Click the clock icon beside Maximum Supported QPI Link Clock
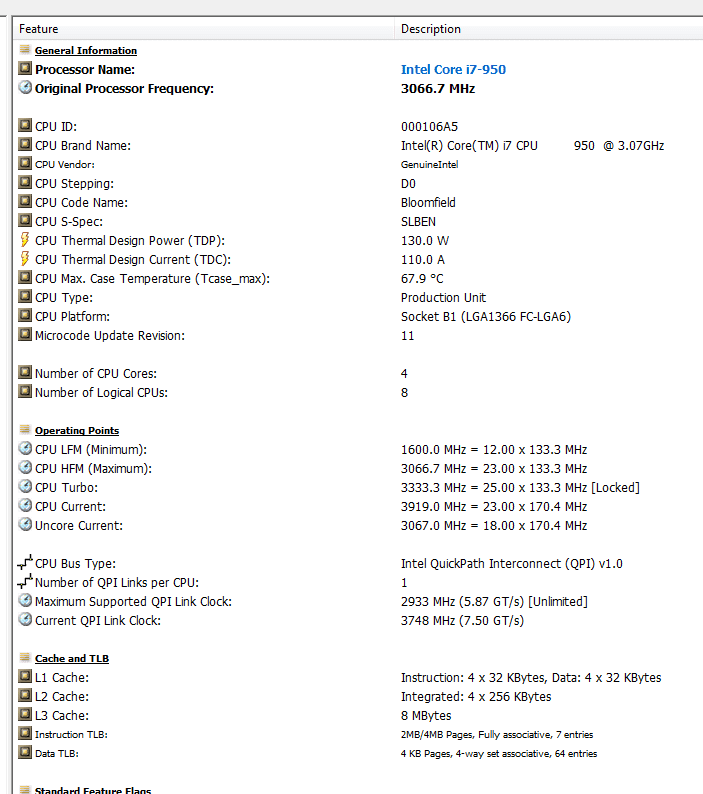The image size is (703, 794). pyautogui.click(x=25, y=600)
